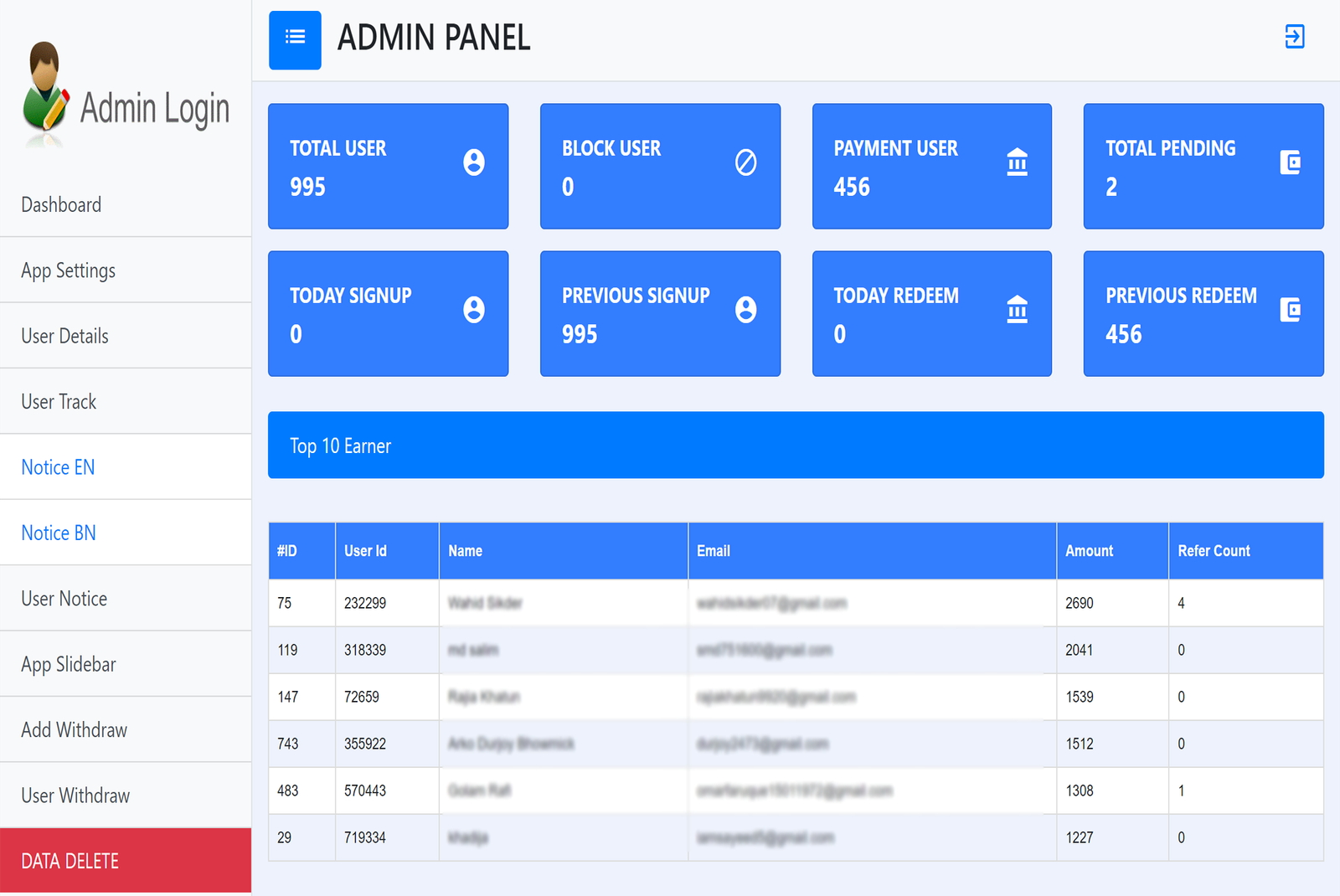
Task: Go to App Settings in sidebar
Action: point(68,270)
